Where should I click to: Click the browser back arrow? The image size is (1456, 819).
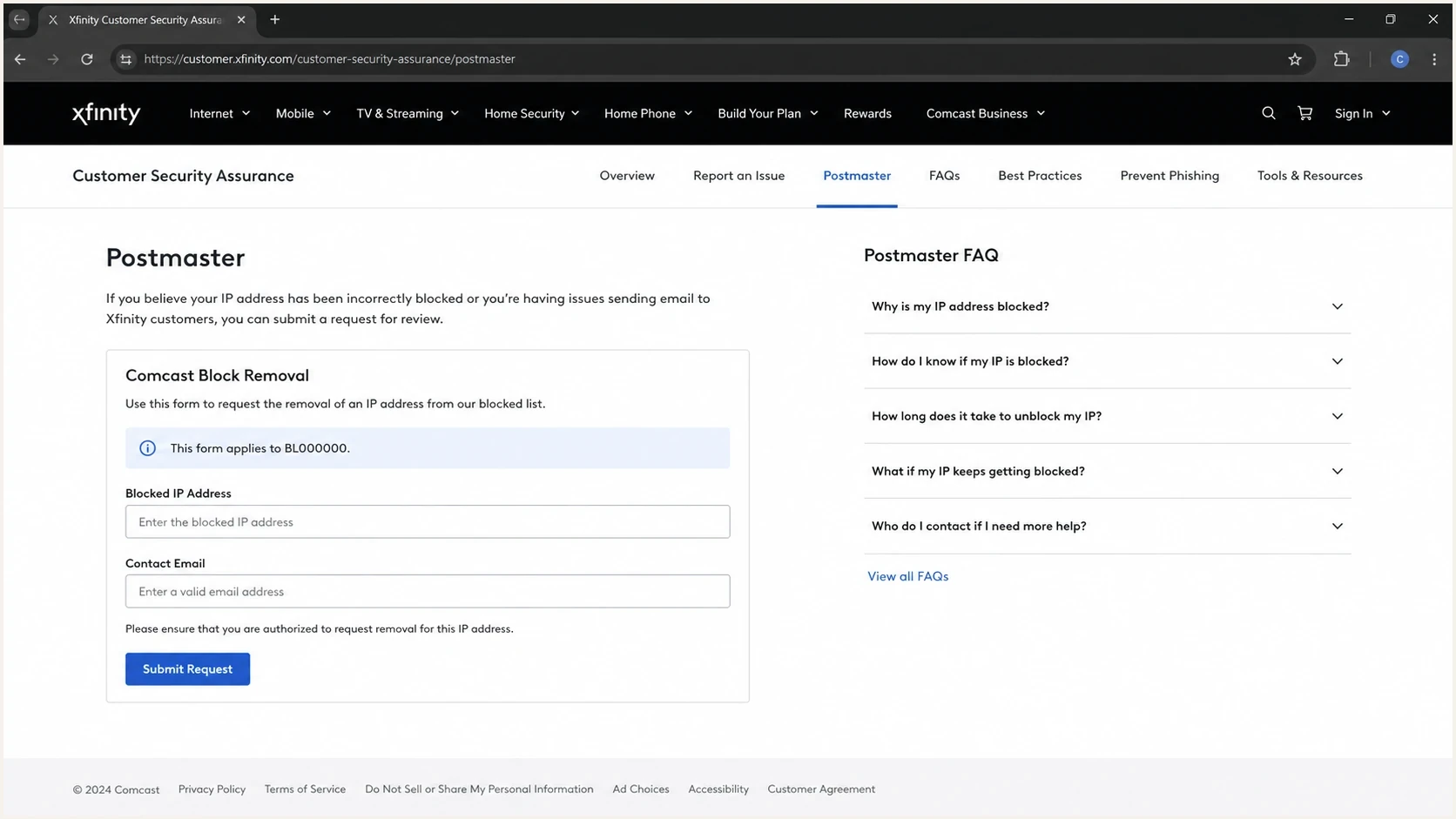pyautogui.click(x=20, y=59)
